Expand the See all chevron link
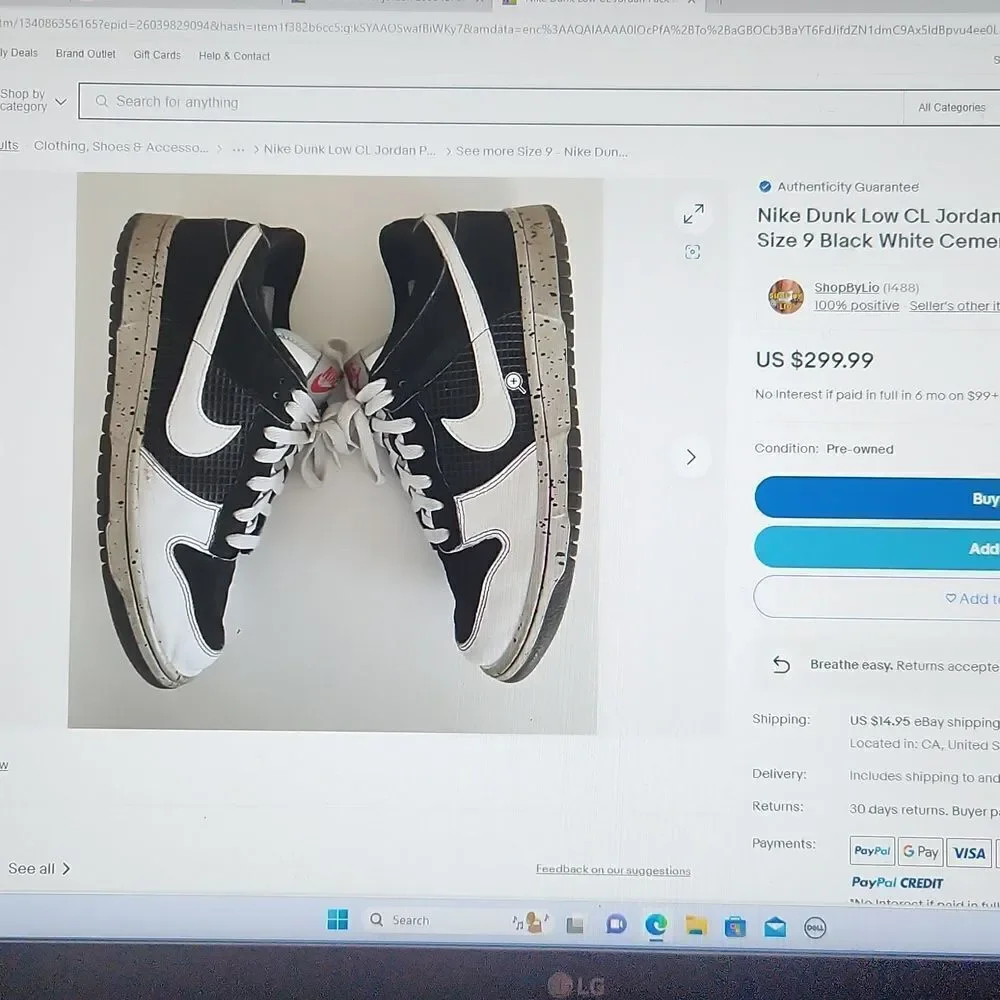Viewport: 1000px width, 1000px height. [39, 868]
